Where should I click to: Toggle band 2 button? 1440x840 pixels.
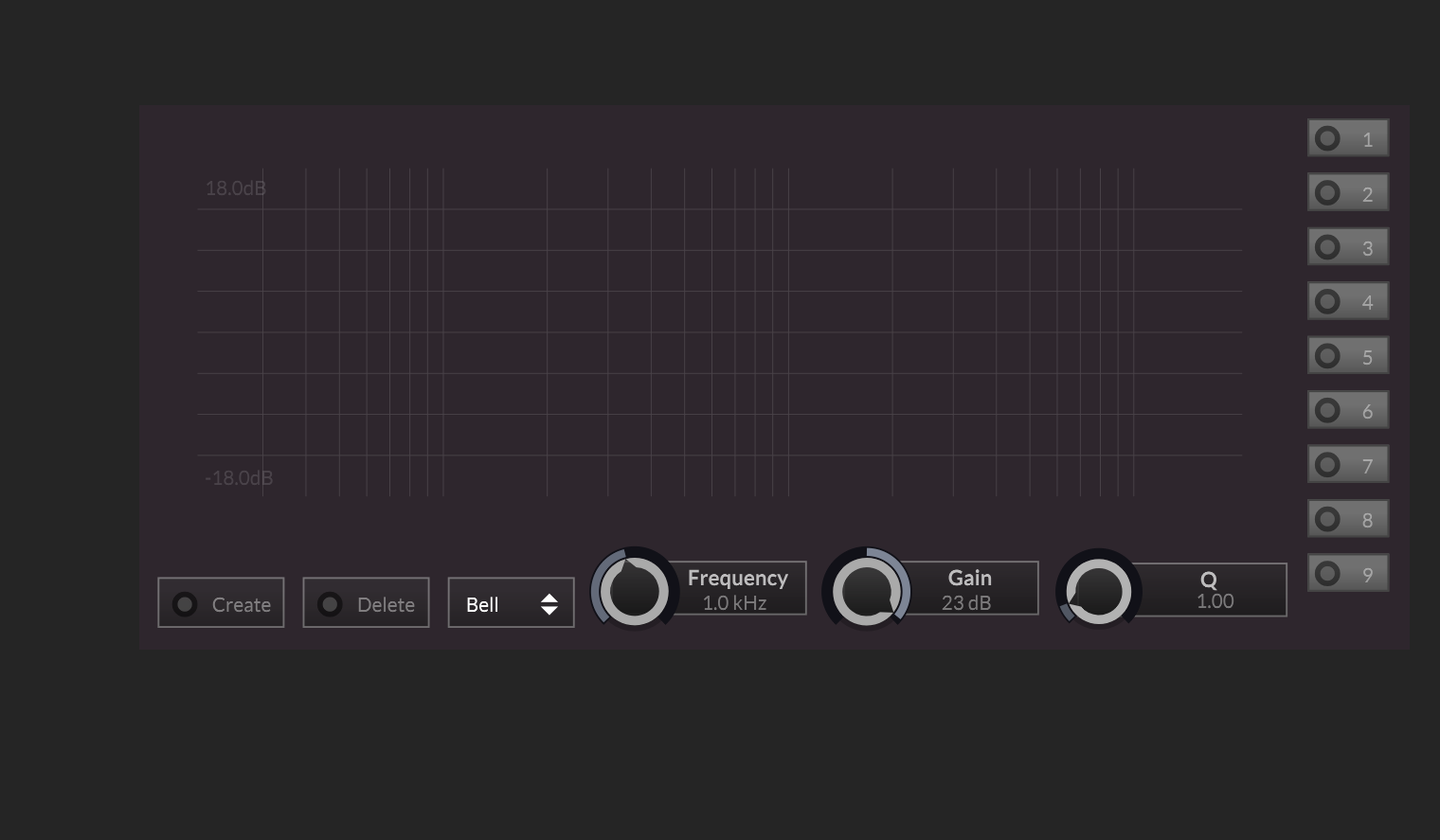pos(1348,193)
